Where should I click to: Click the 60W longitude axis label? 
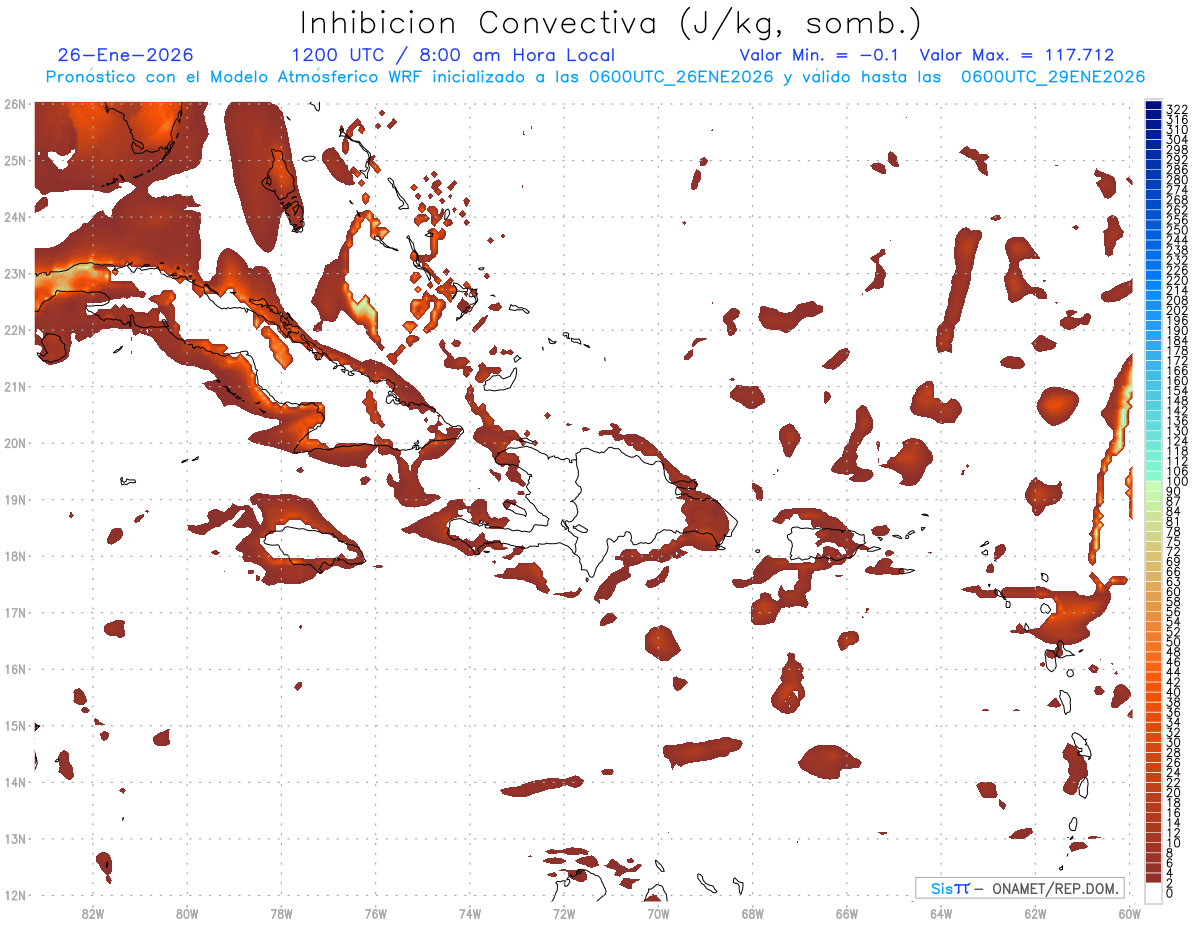coord(1130,913)
